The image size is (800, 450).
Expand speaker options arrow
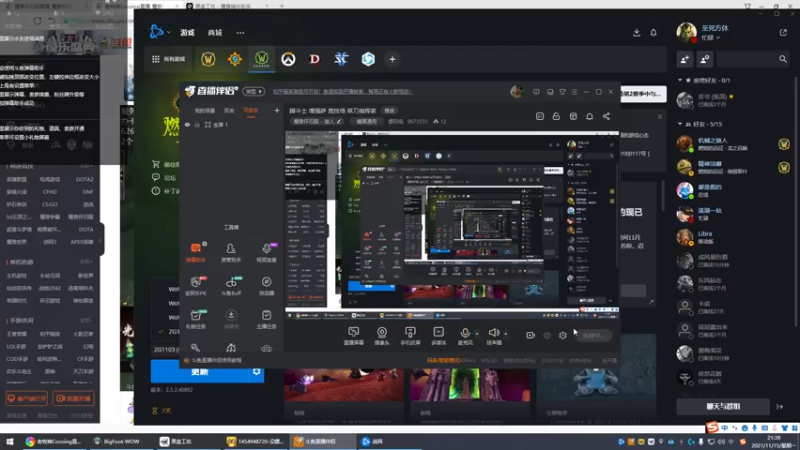pyautogui.click(x=506, y=334)
